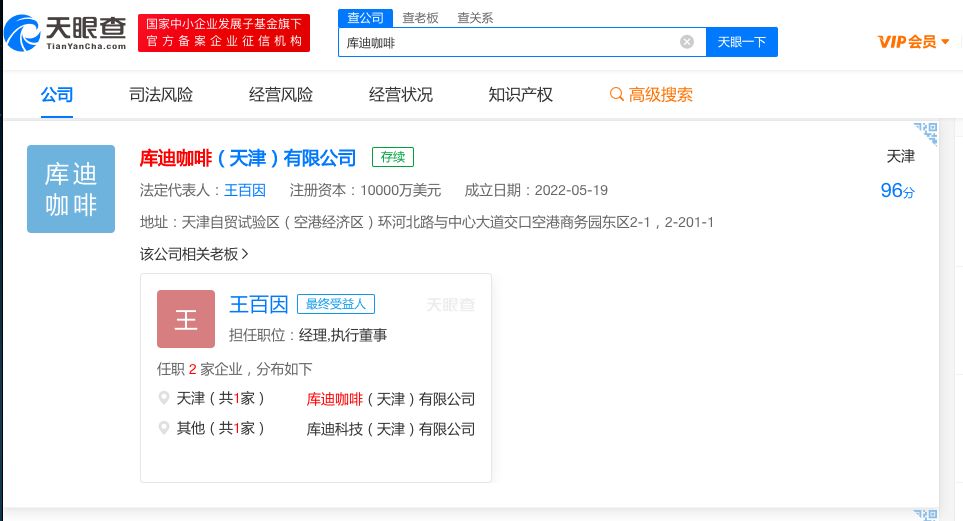Viewport: 963px width, 521px height.
Task: Open the 知识产权 tab
Action: (520, 95)
